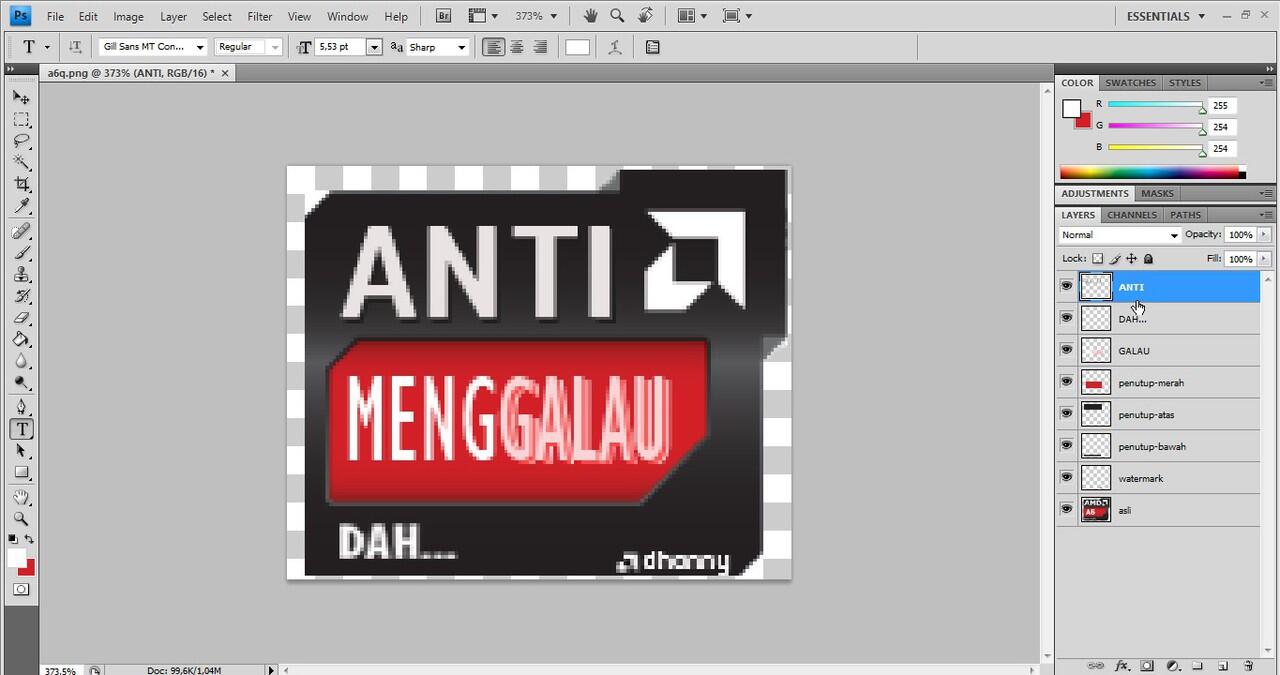This screenshot has width=1280, height=675.
Task: Select the Paint Bucket tool
Action: 21,340
